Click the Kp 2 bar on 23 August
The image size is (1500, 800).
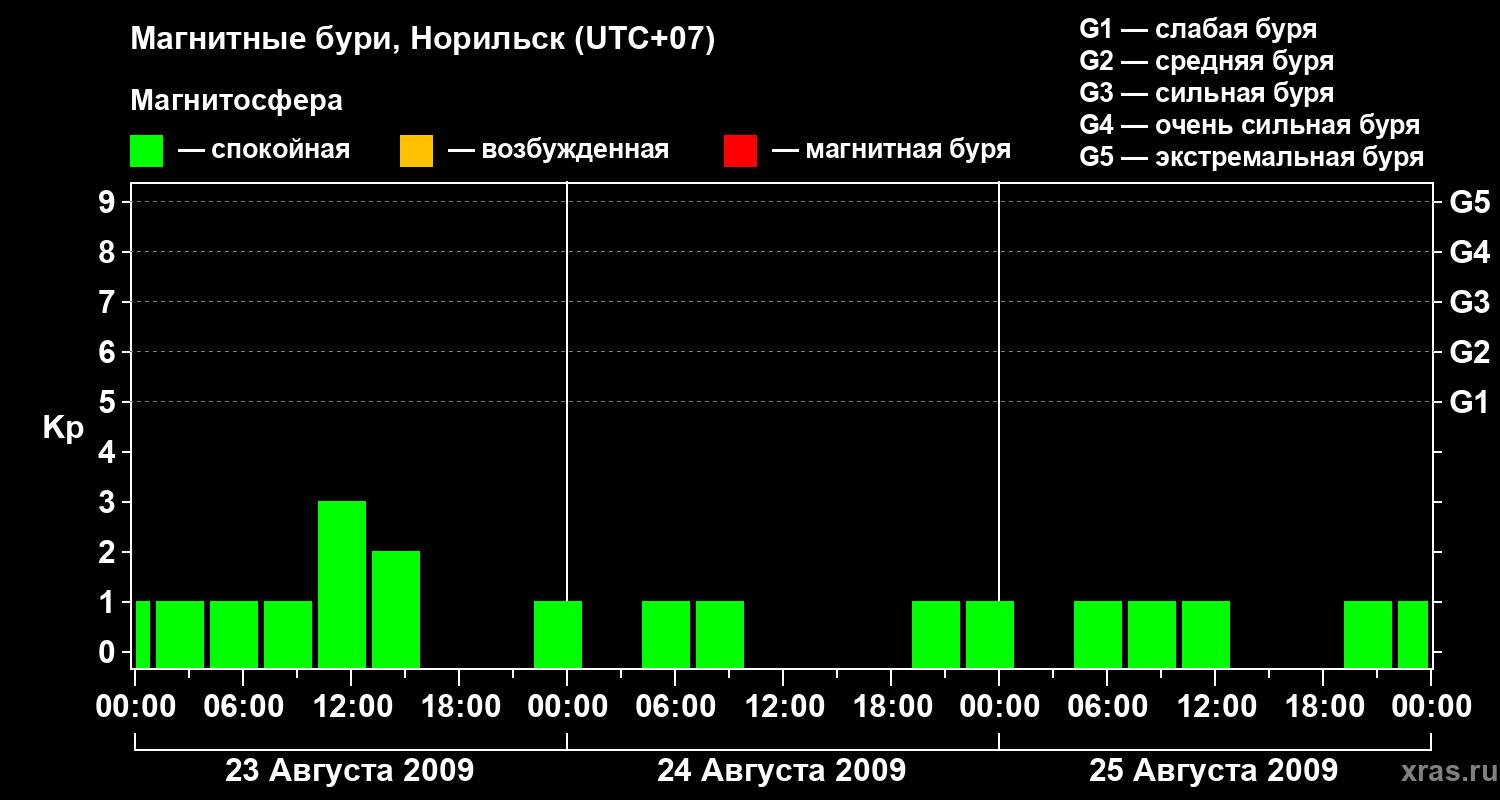tap(396, 609)
